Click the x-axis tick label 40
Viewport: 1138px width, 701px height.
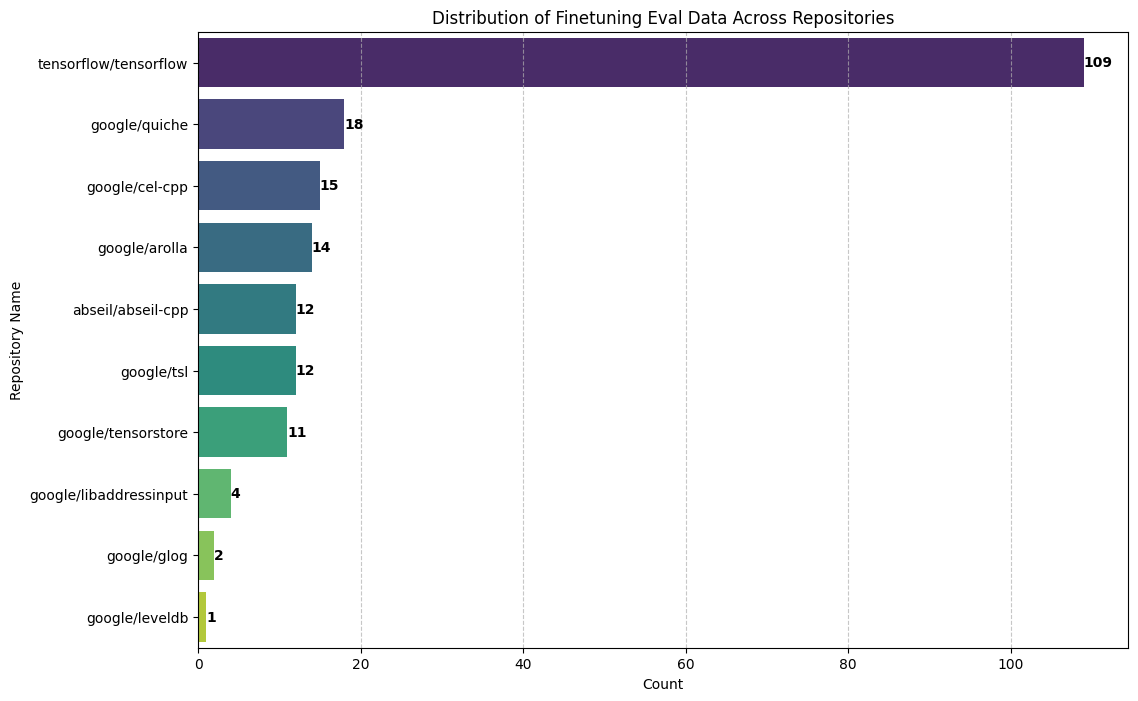[523, 663]
